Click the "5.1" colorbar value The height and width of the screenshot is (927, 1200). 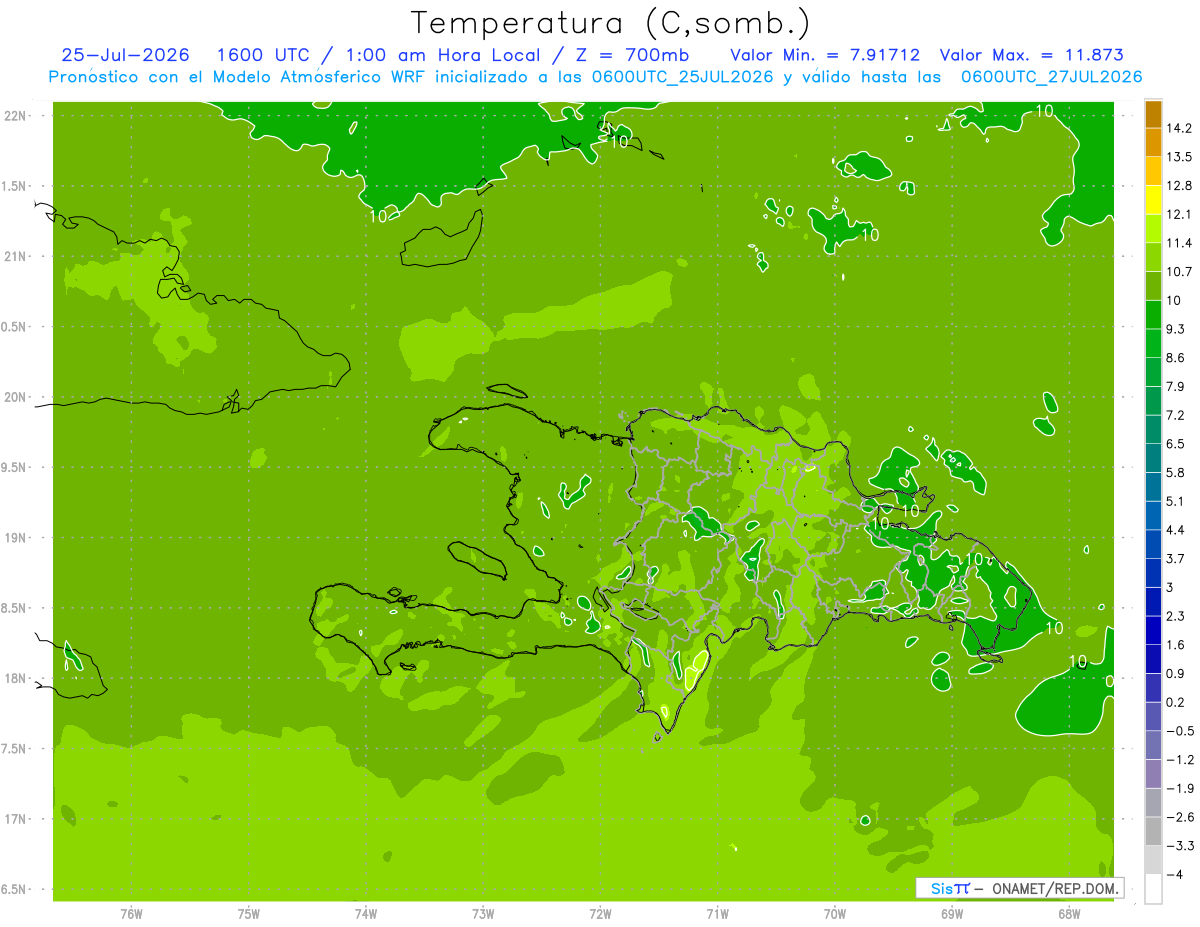click(1176, 501)
